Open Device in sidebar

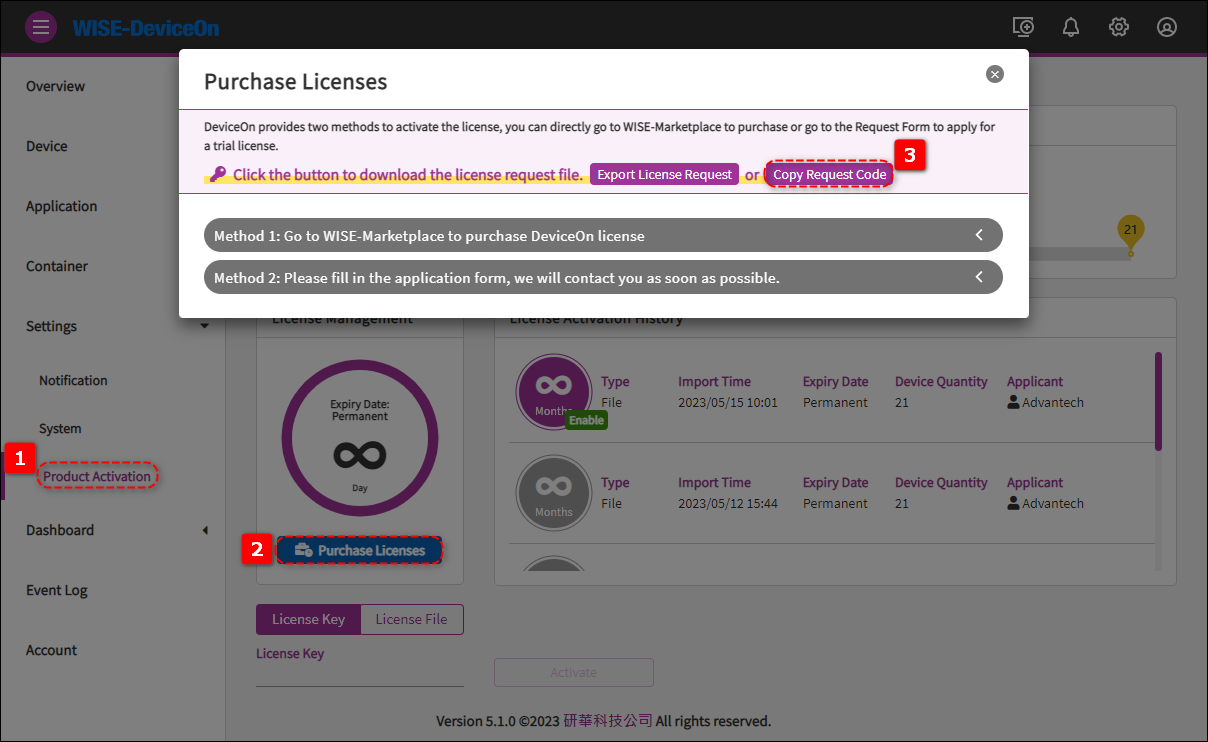[47, 146]
